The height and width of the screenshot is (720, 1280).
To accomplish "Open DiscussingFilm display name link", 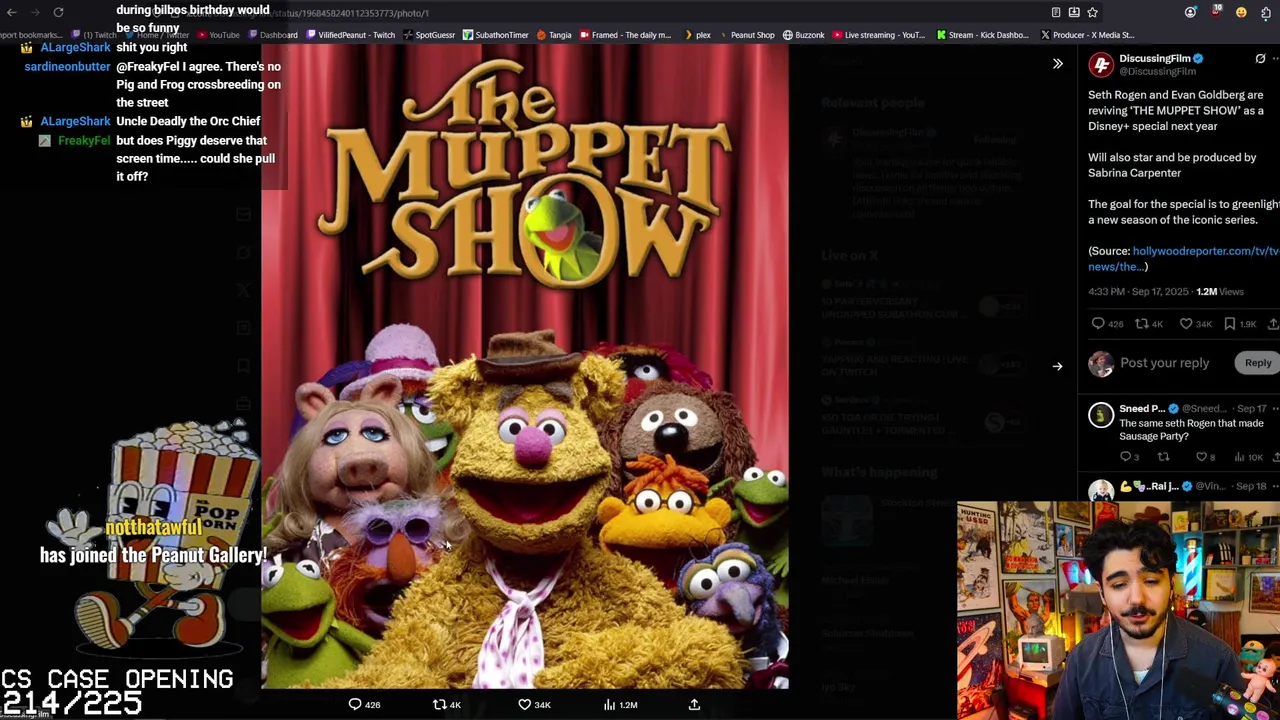I will tap(1155, 59).
